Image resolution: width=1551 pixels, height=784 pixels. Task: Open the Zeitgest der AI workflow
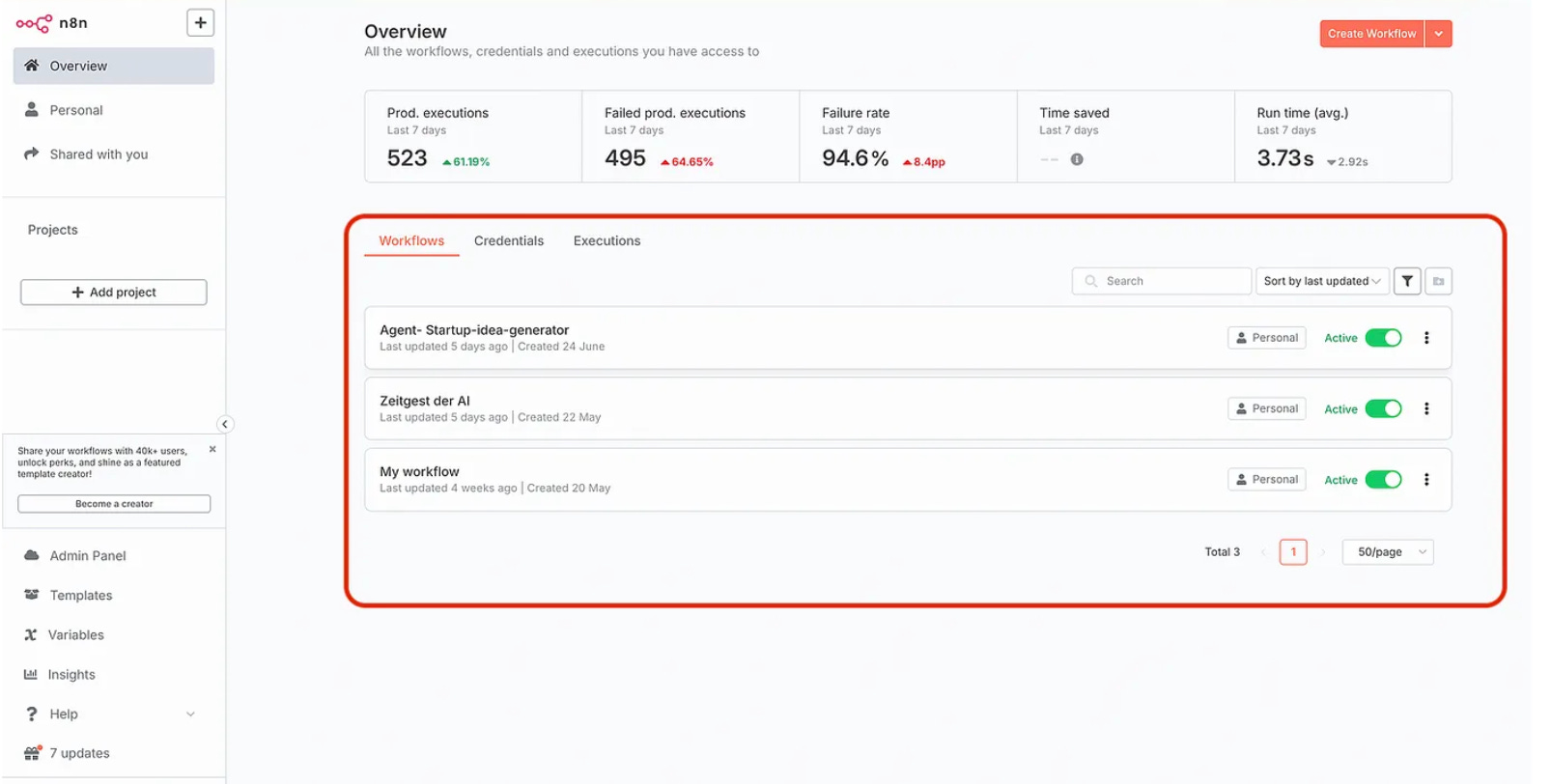tap(908, 408)
